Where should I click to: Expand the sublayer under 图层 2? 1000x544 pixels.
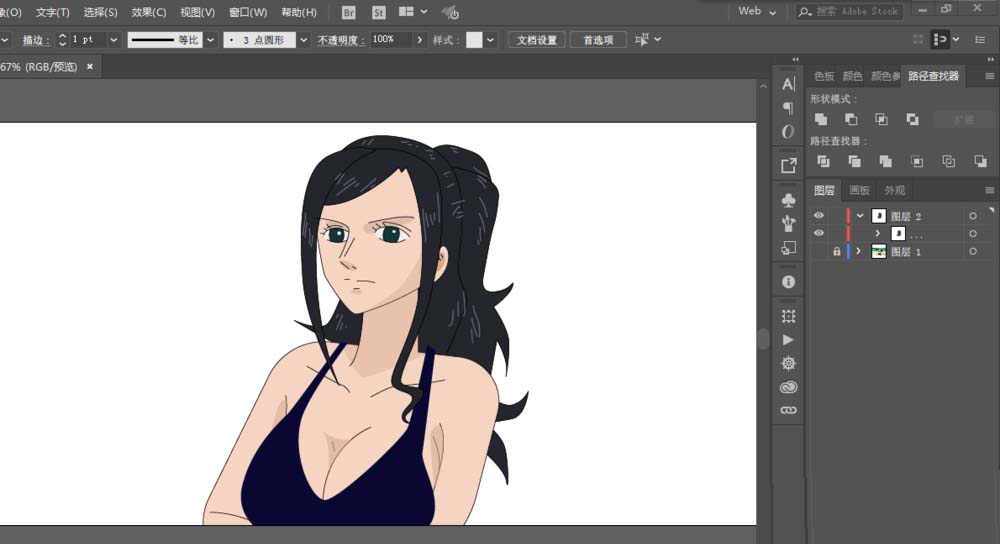[x=878, y=233]
